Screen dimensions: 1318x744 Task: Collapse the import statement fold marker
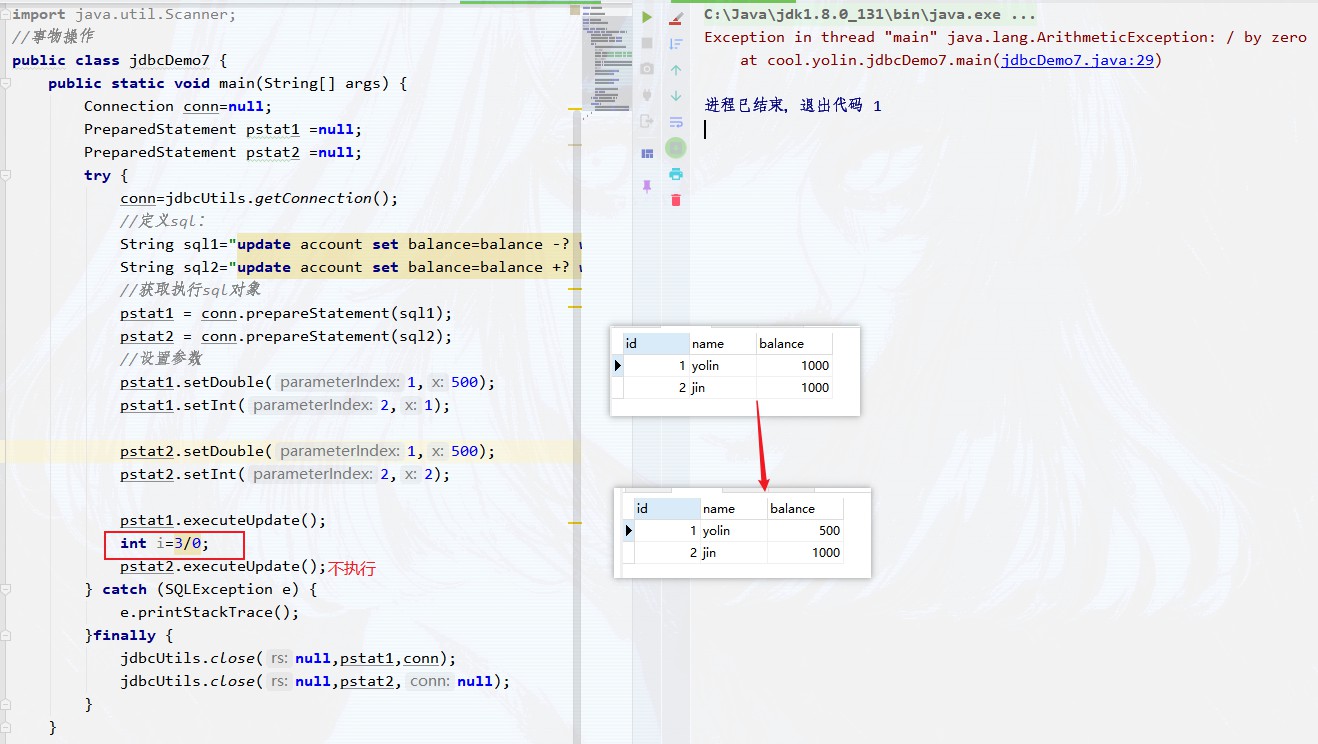pos(5,15)
